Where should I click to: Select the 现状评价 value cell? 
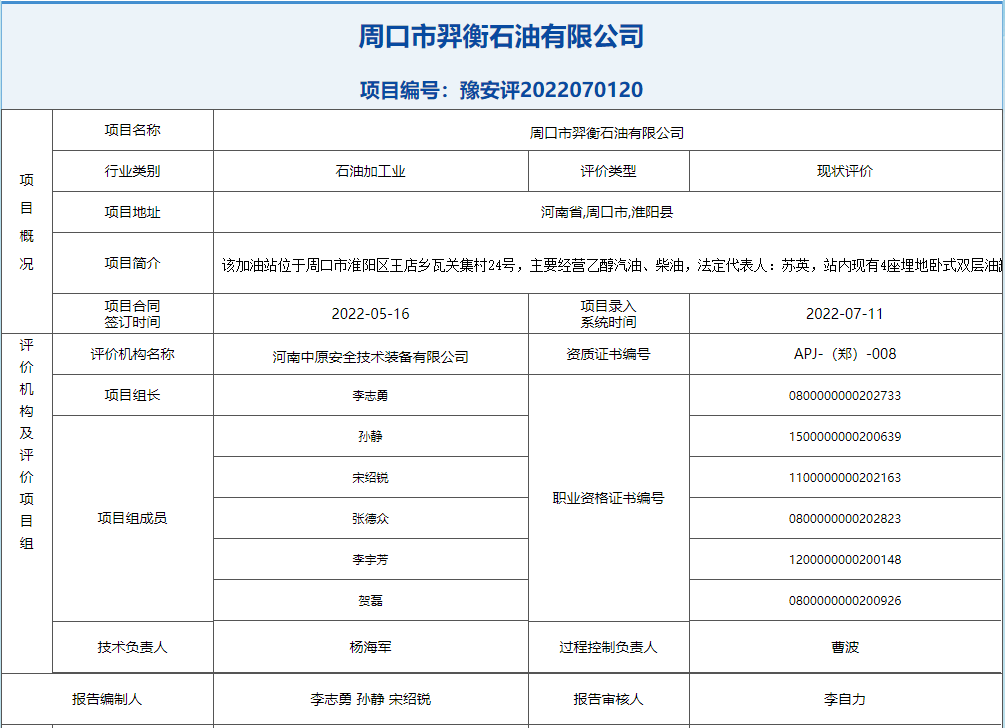coord(845,171)
